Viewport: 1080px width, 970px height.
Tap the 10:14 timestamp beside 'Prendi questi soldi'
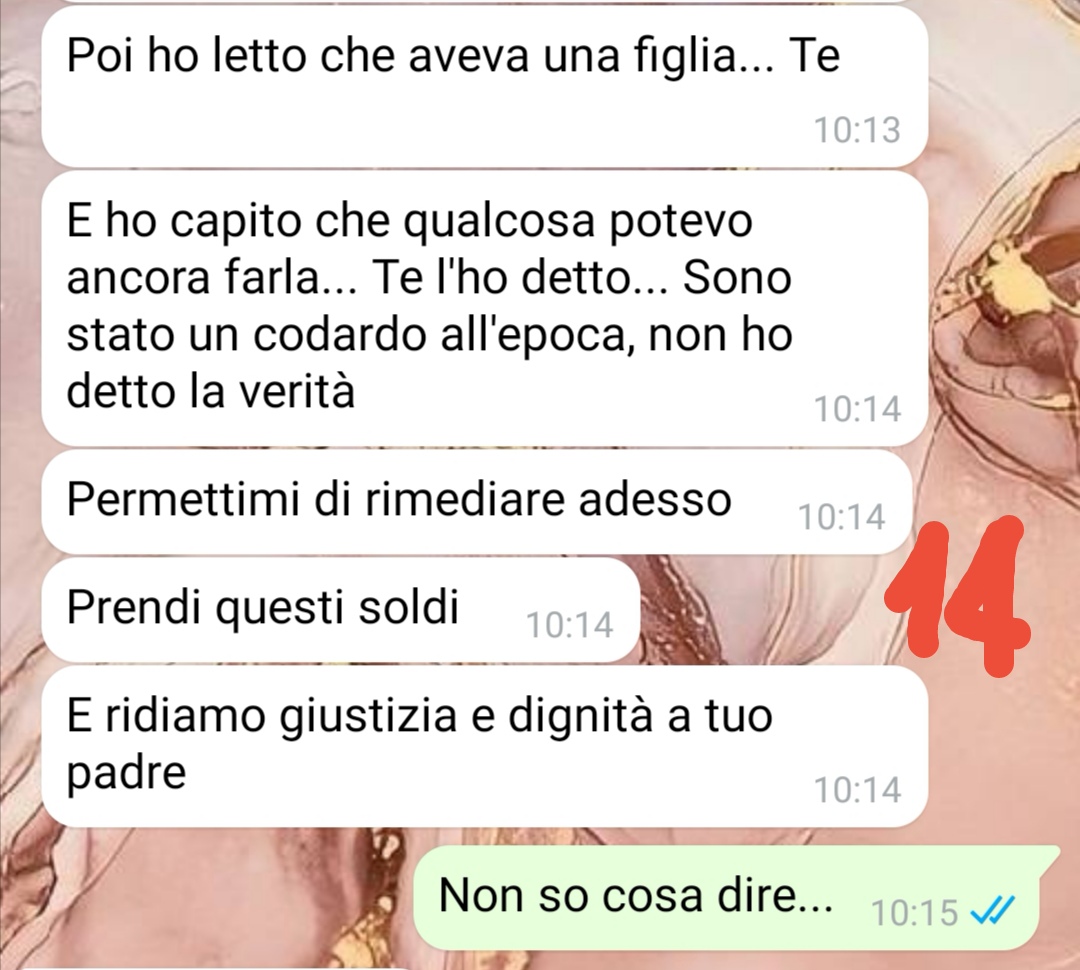click(x=570, y=626)
